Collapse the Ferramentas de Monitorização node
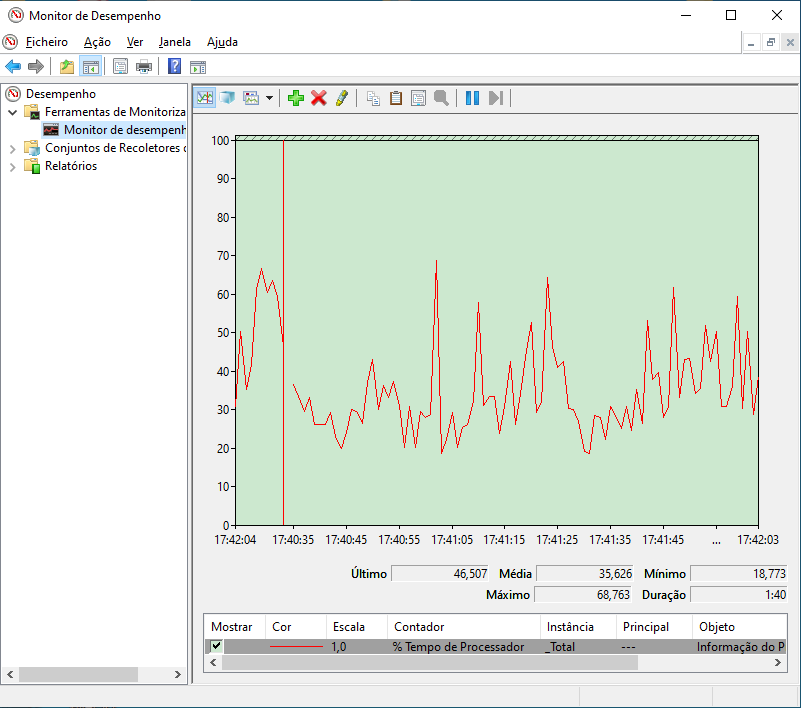Image resolution: width=801 pixels, height=708 pixels. (x=13, y=112)
